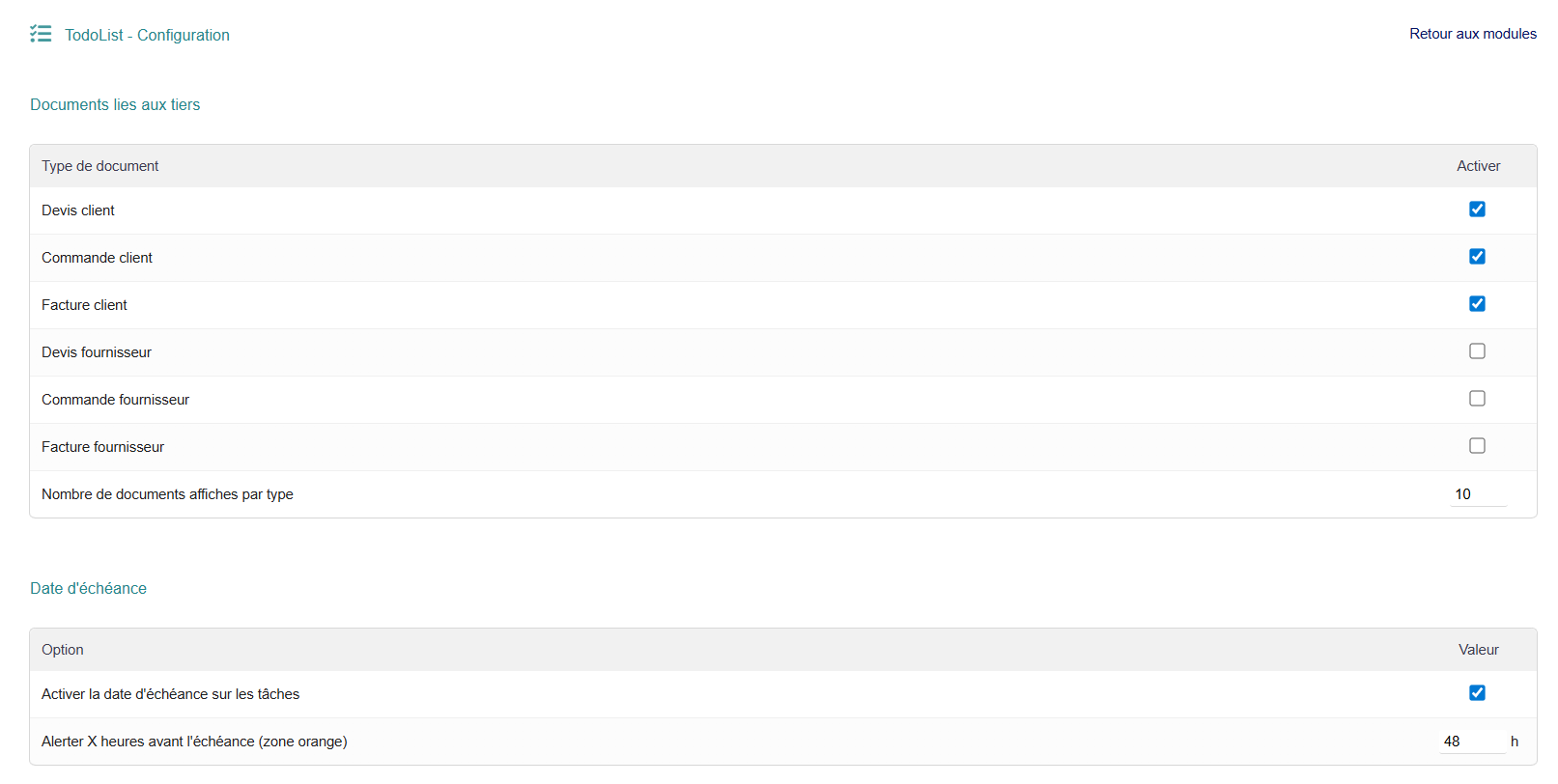Go back via Retour aux modules
Viewport: 1558px width, 784px height.
click(1472, 34)
